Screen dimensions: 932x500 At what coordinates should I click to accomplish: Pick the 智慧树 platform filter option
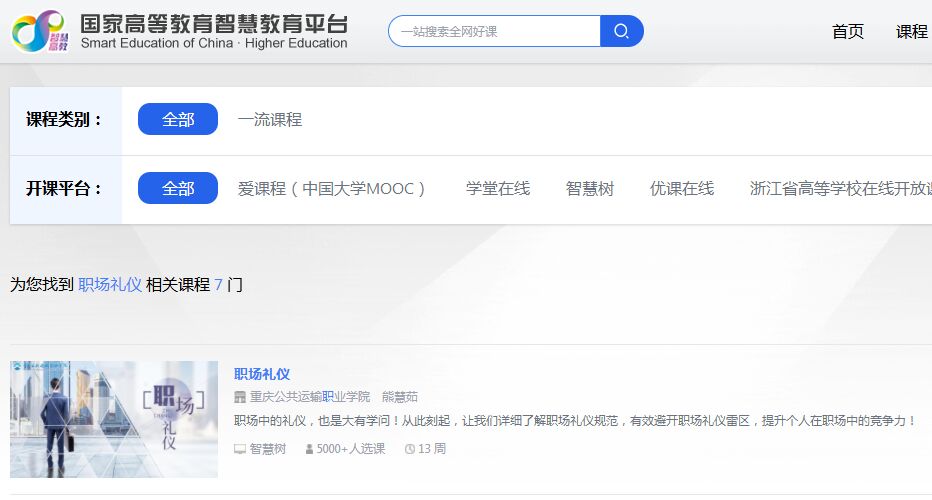[x=590, y=188]
